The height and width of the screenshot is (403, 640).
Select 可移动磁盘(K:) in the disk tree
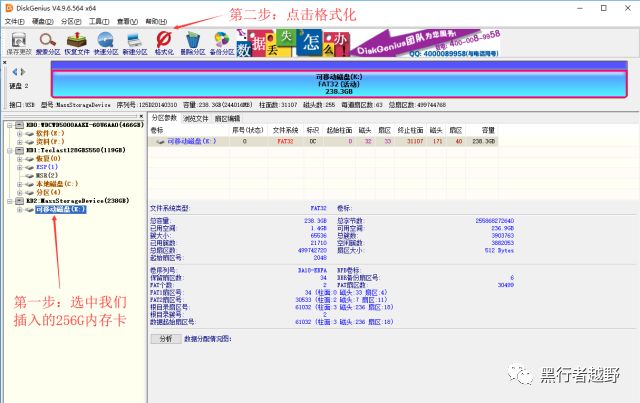coord(60,210)
